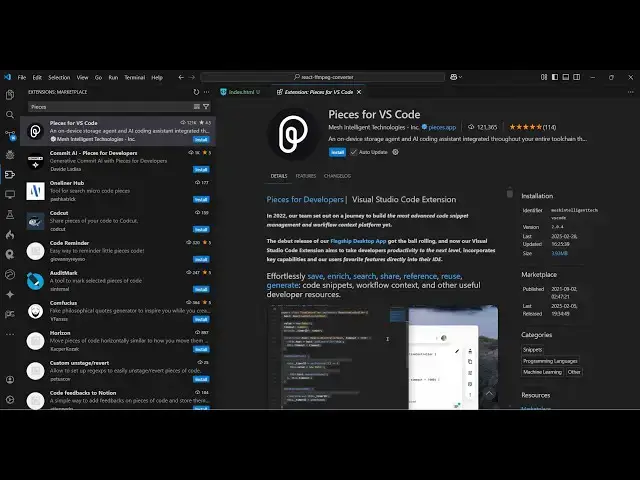Open the extensions filter funnel icon
Viewport: 640px width, 480px height.
(x=206, y=107)
